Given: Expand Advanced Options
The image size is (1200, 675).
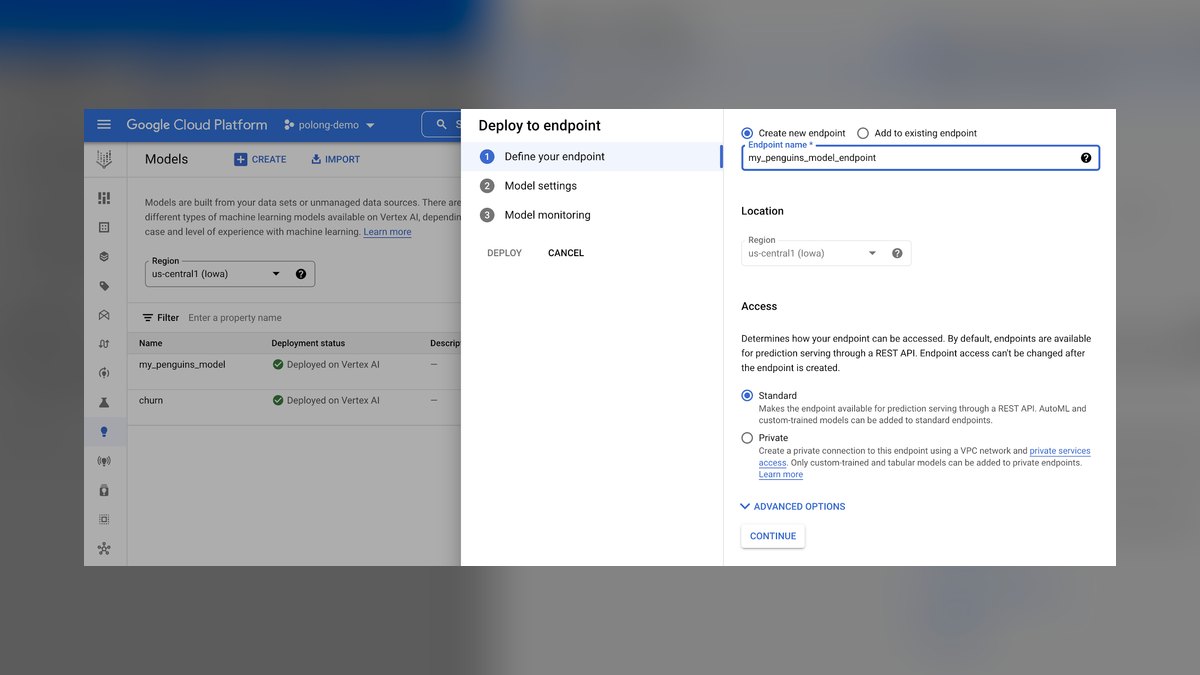Looking at the screenshot, I should click(x=793, y=507).
